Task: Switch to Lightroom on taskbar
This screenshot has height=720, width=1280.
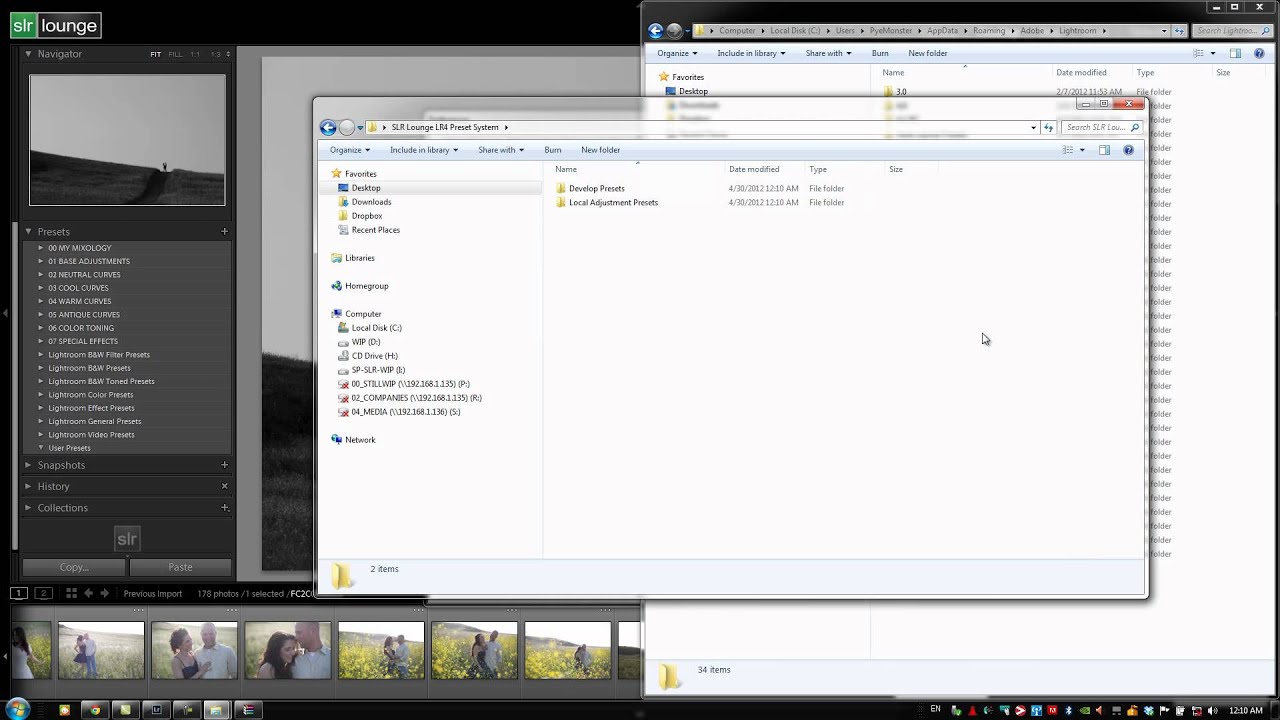Action: click(x=156, y=710)
